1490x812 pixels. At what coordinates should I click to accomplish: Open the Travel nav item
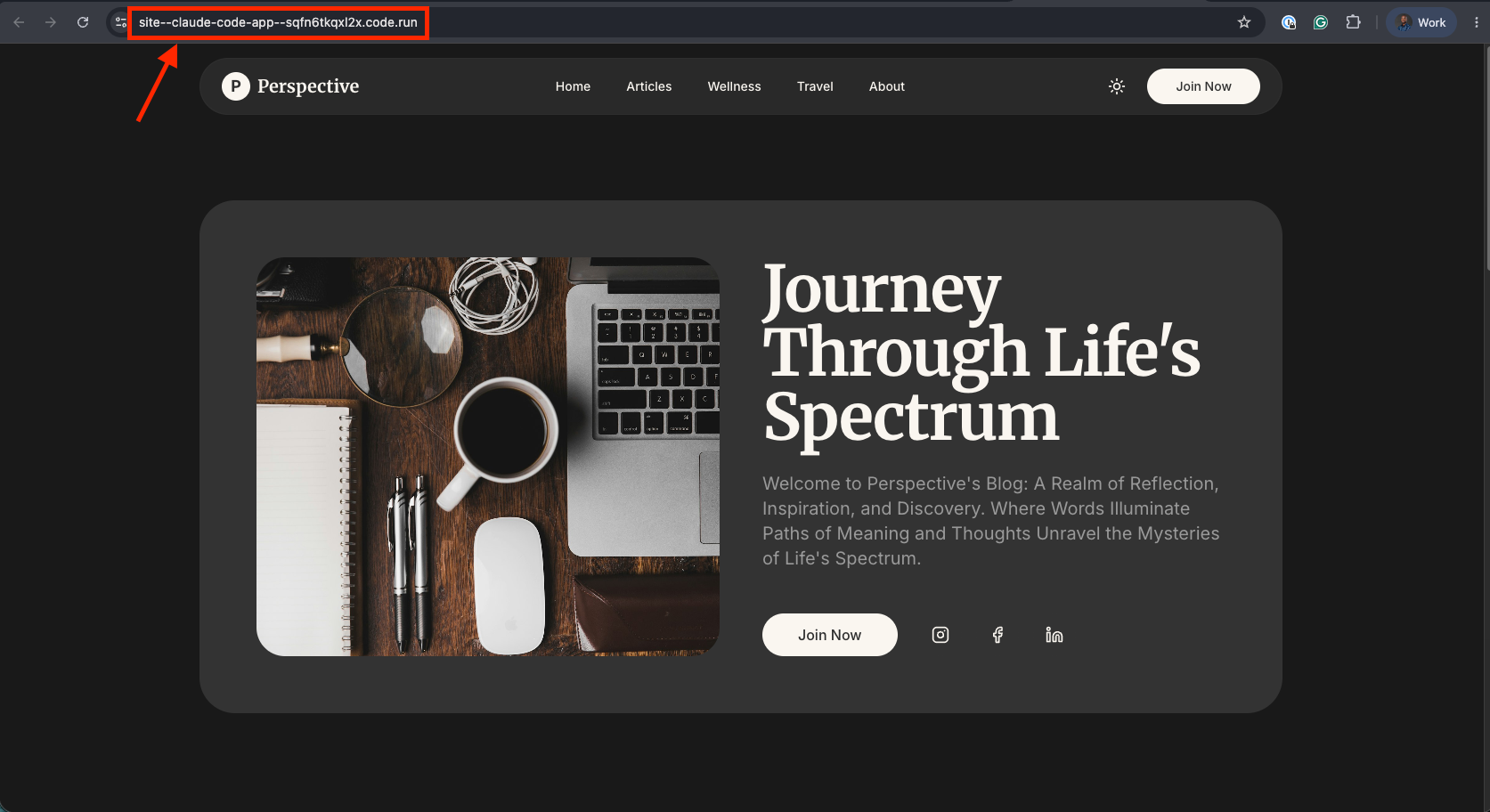815,86
